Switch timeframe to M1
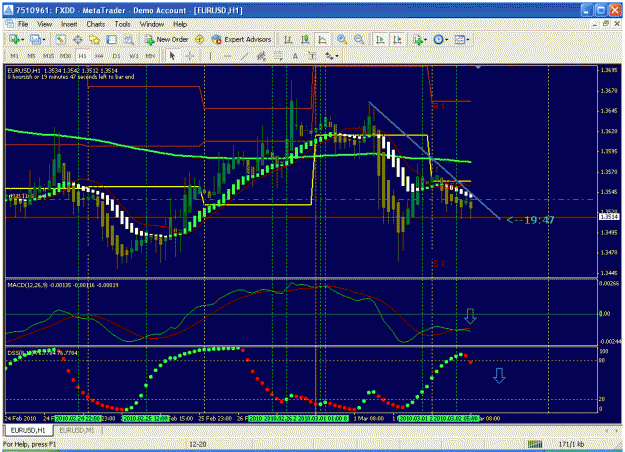Screen dimensions: 625x452 (14, 56)
